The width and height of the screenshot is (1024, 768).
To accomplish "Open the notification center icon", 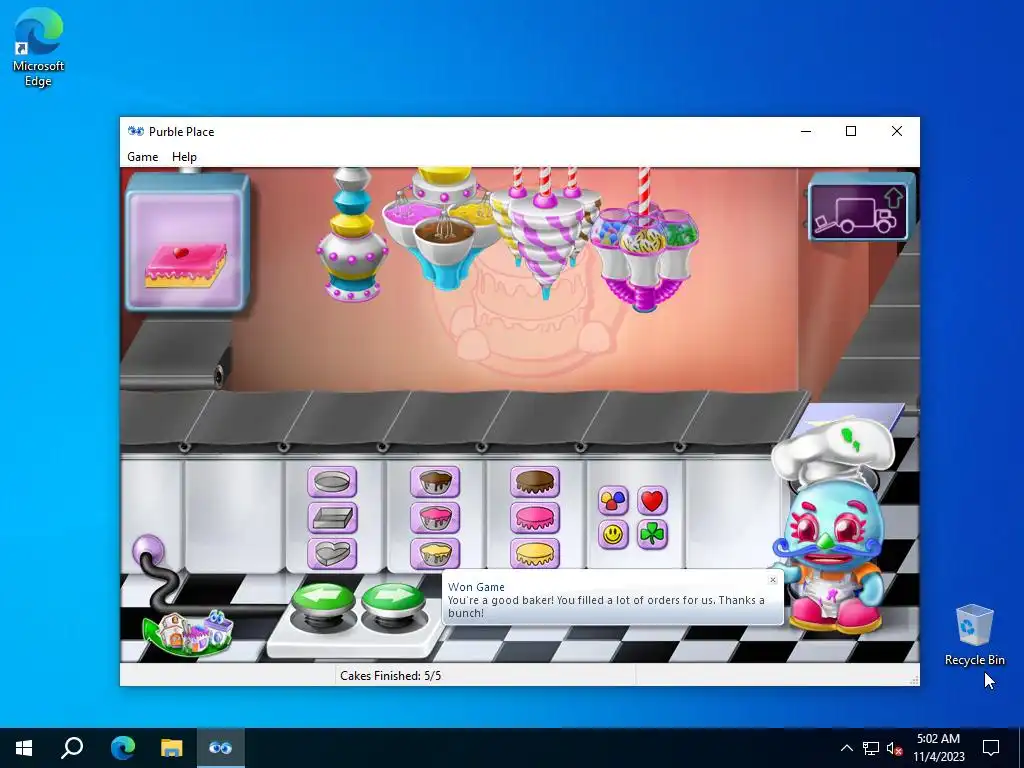I will point(991,748).
